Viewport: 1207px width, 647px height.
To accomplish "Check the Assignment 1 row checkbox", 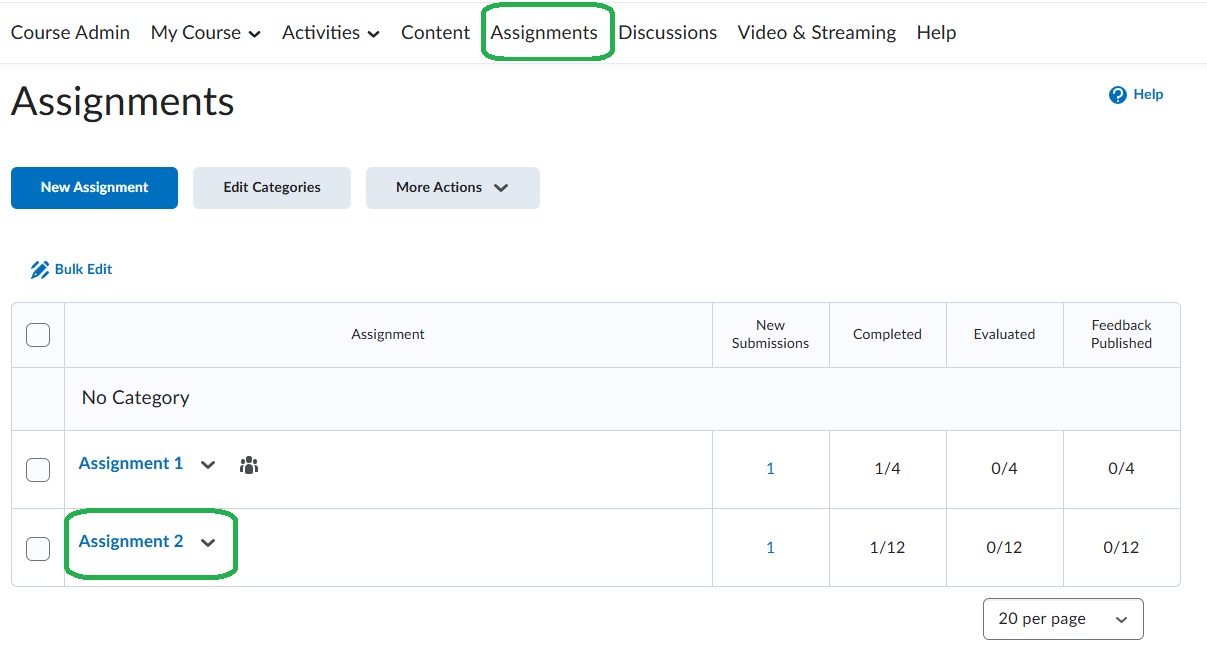I will [x=38, y=470].
